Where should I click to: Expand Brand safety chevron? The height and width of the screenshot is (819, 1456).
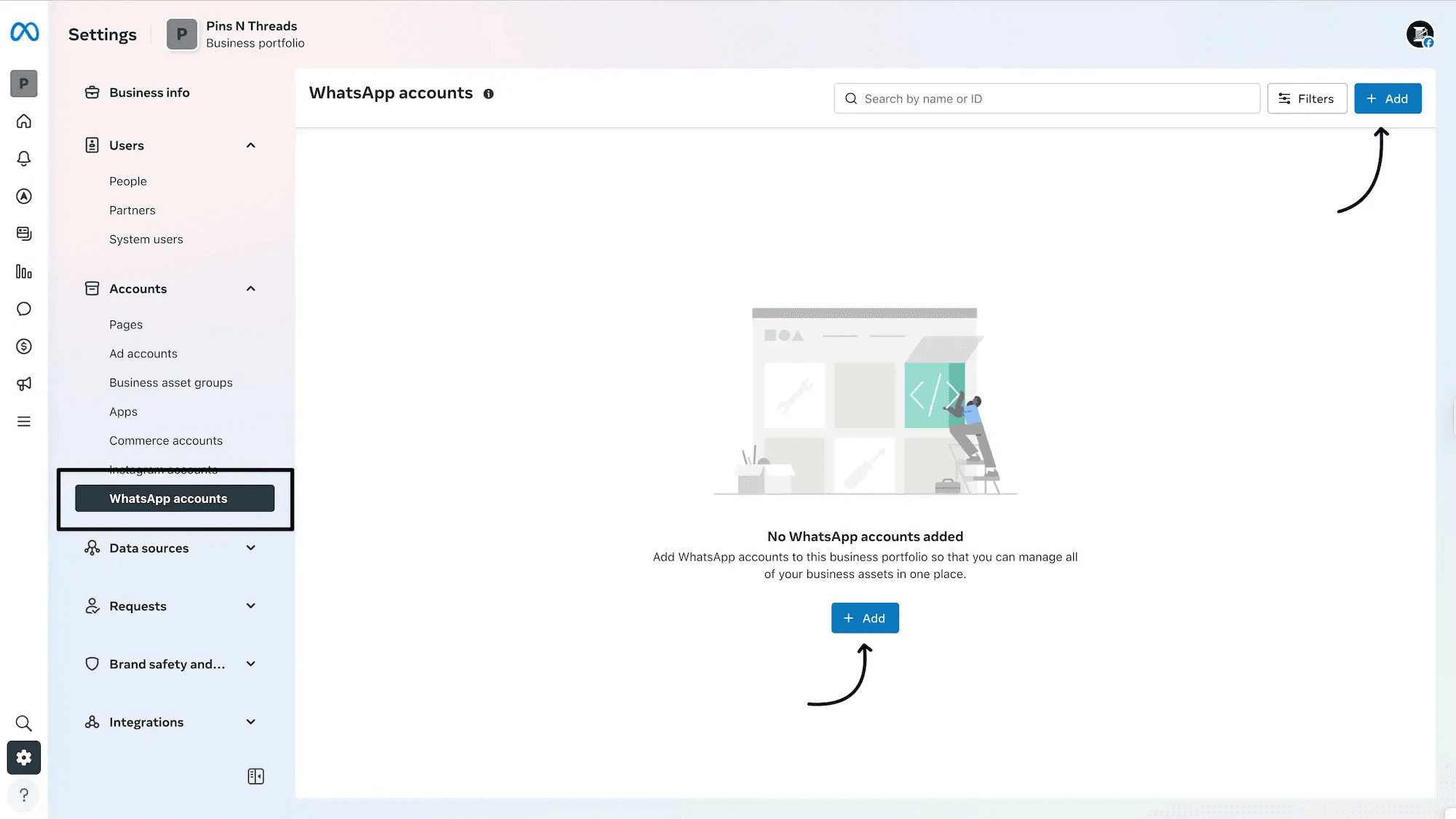point(251,664)
